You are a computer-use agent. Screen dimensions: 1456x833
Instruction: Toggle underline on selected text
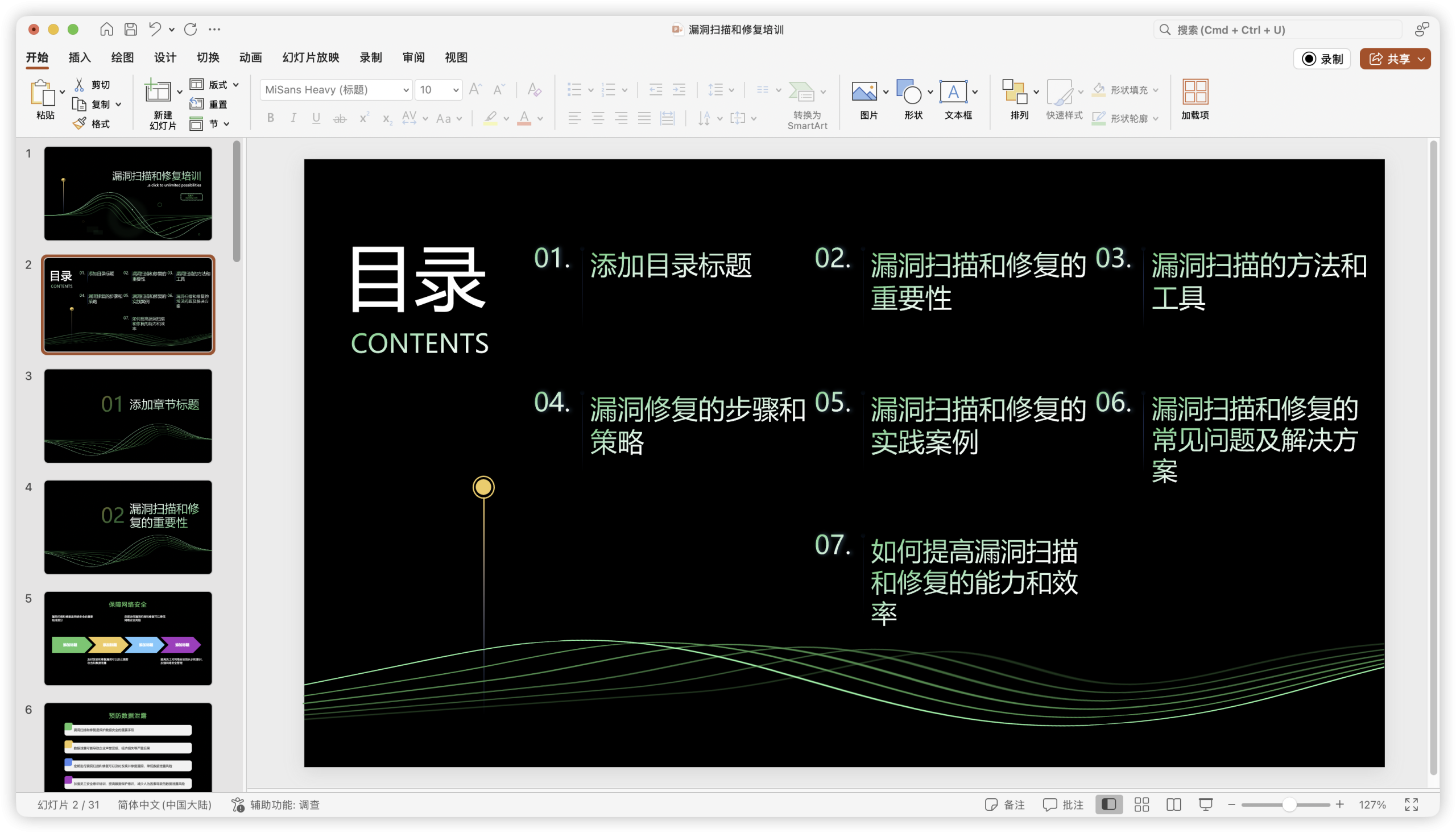pyautogui.click(x=316, y=118)
